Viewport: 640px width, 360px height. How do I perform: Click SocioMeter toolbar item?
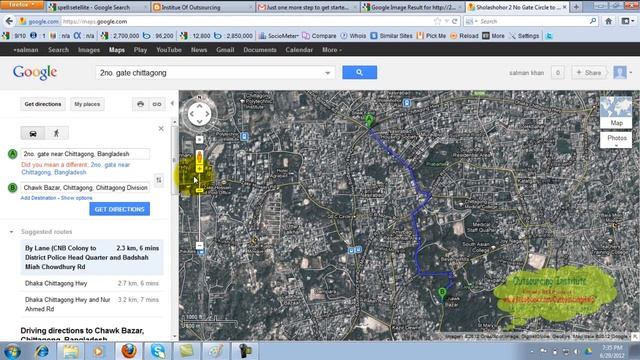pos(279,36)
